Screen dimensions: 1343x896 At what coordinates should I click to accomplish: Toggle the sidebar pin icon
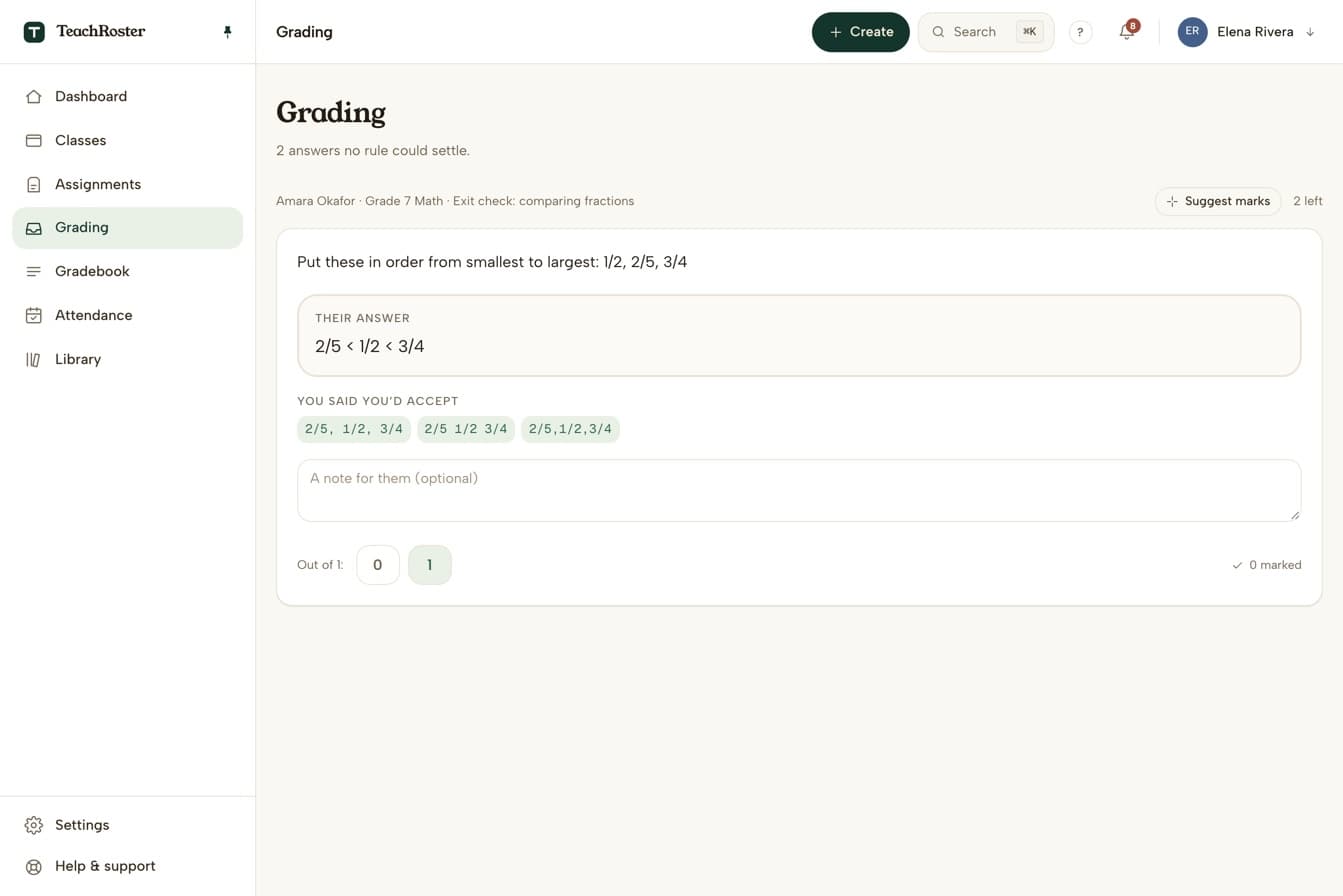227,32
